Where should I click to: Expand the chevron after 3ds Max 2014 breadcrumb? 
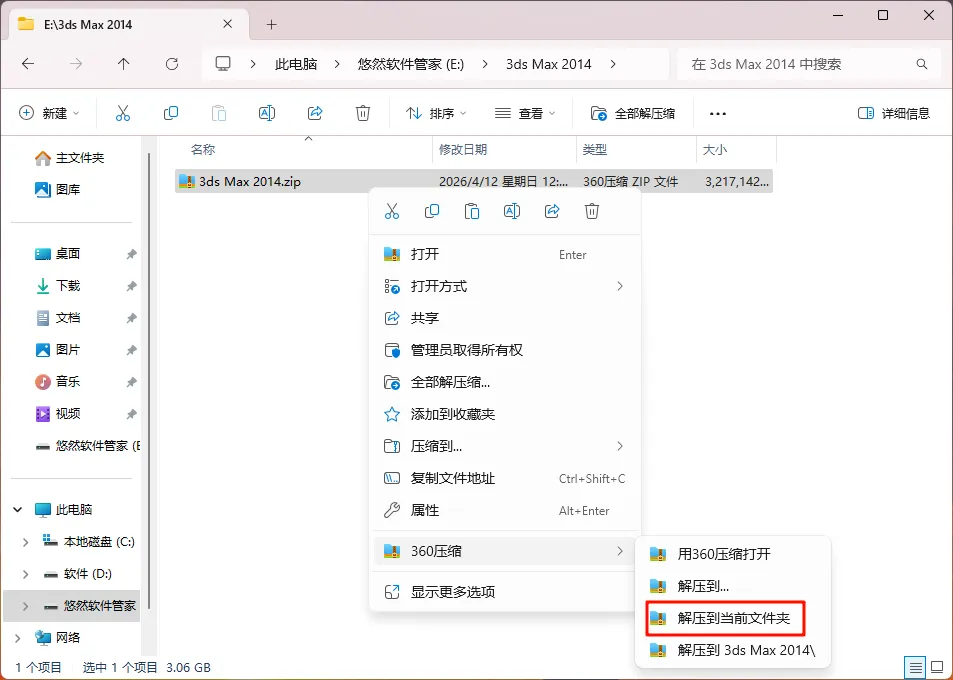[x=613, y=64]
